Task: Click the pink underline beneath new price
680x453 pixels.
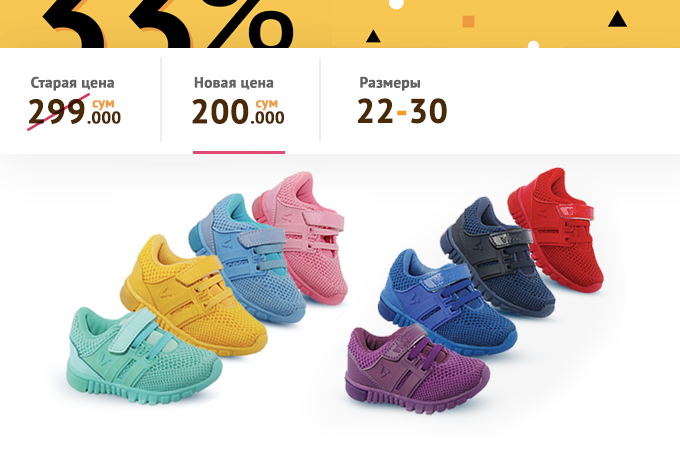Action: (x=239, y=152)
